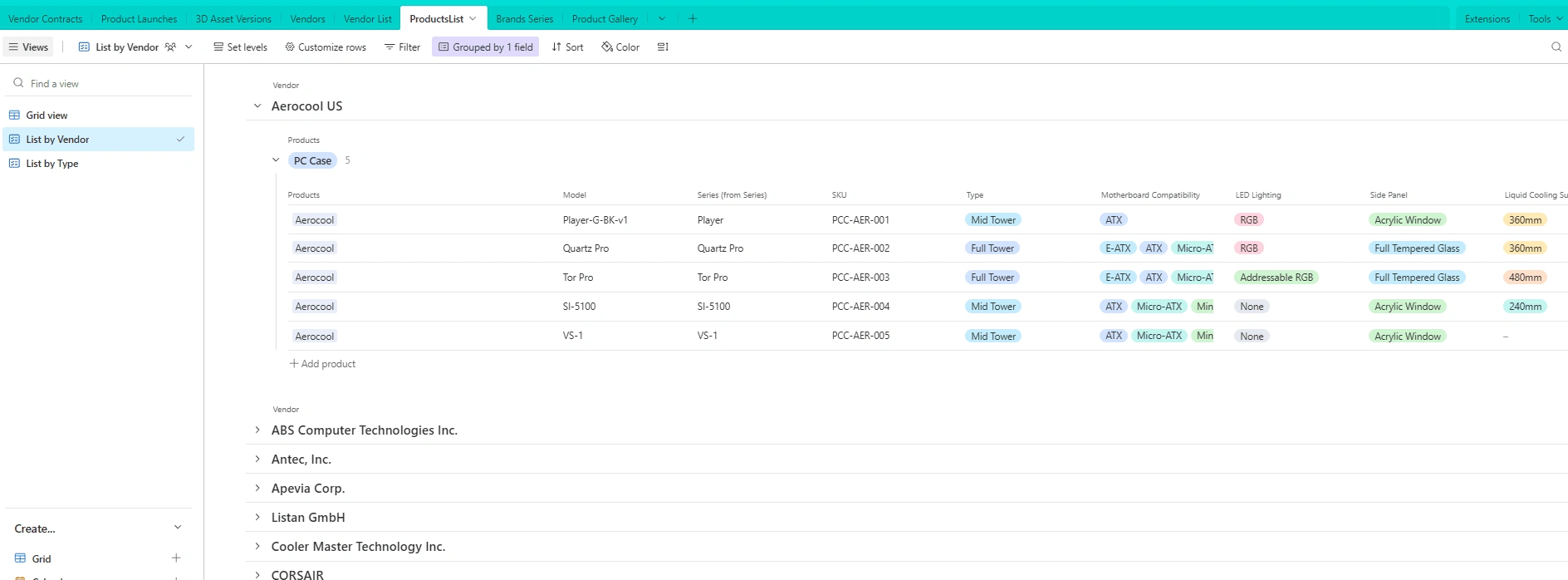Screen dimensions: 1568x580
Task: Switch to Vendor List tab
Action: 367,18
